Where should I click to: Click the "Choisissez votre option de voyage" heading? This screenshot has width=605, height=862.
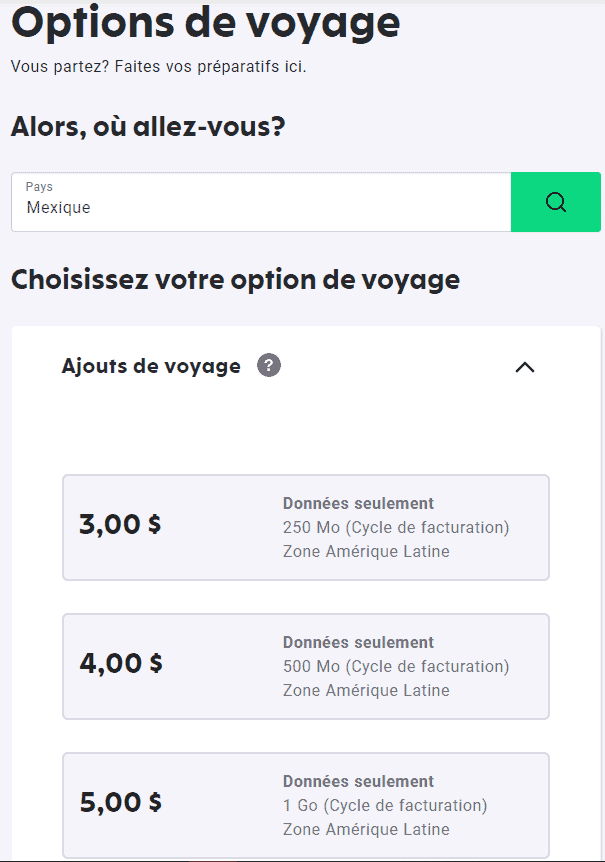pos(235,279)
